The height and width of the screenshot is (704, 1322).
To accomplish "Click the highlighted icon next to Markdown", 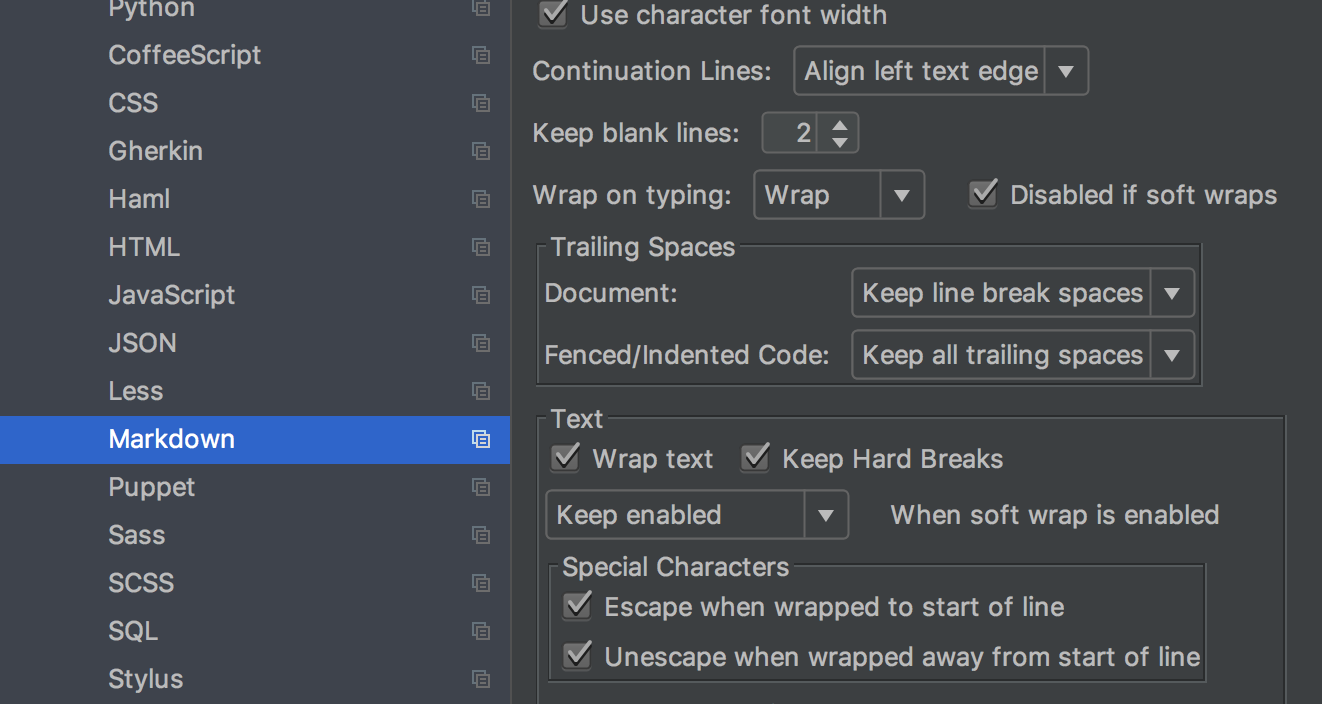I will coord(481,439).
